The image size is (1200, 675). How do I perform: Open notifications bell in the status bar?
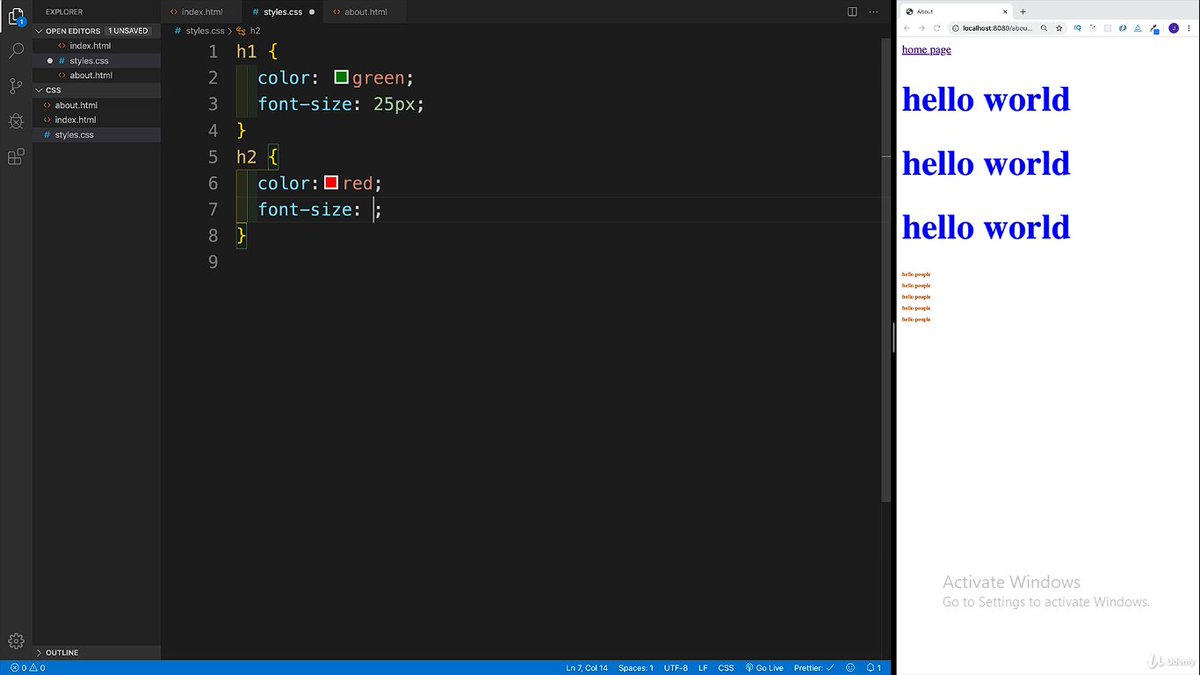point(873,667)
